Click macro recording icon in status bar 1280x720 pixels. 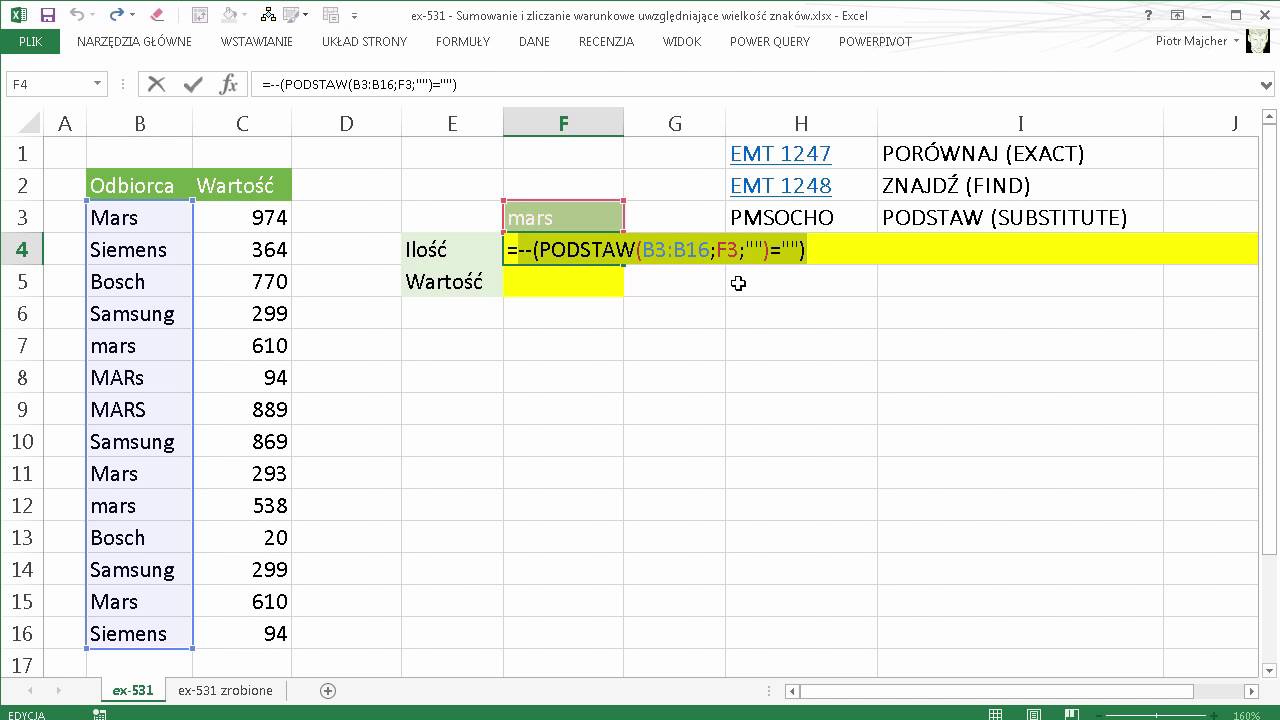click(x=100, y=714)
